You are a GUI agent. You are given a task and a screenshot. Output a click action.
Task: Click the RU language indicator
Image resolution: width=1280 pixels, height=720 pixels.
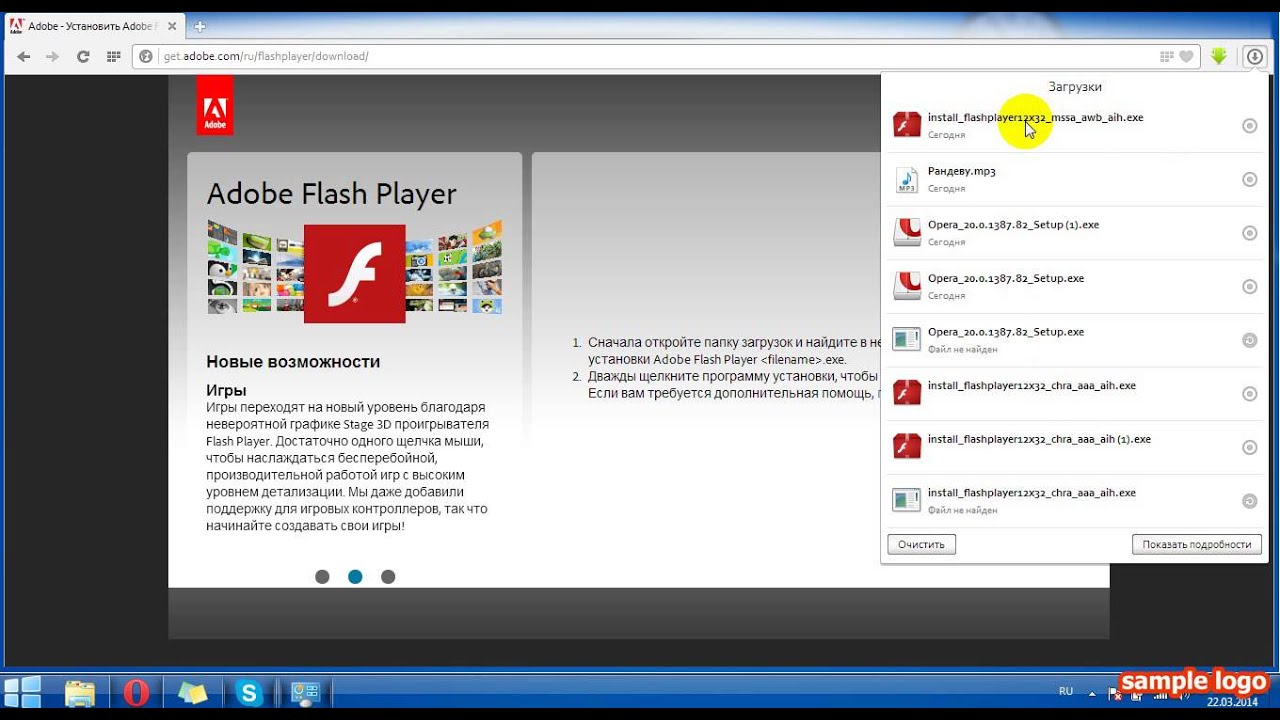pos(1066,691)
